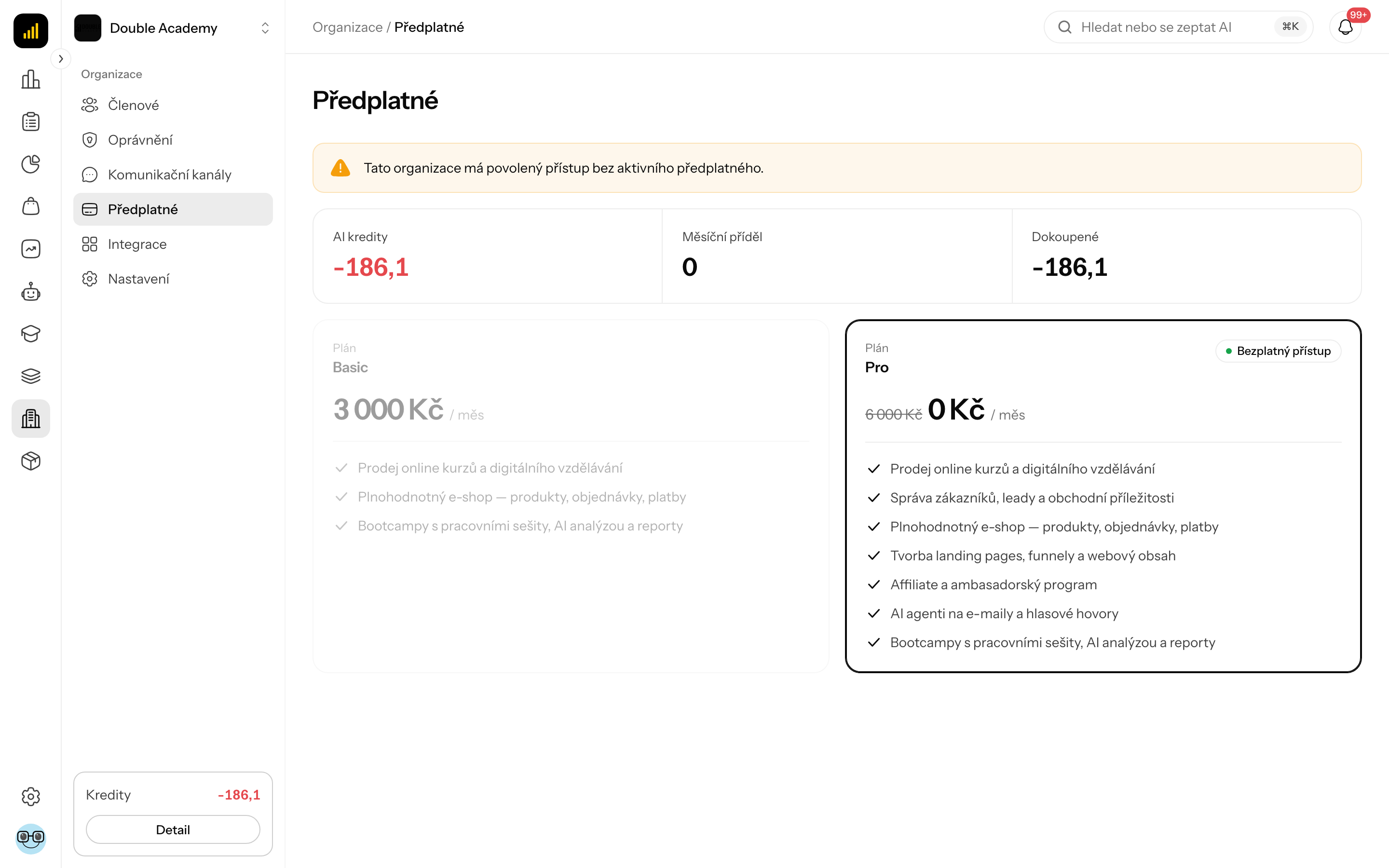This screenshot has height=868, width=1389.
Task: Open the clipboard list sidebar icon
Action: pyautogui.click(x=30, y=122)
